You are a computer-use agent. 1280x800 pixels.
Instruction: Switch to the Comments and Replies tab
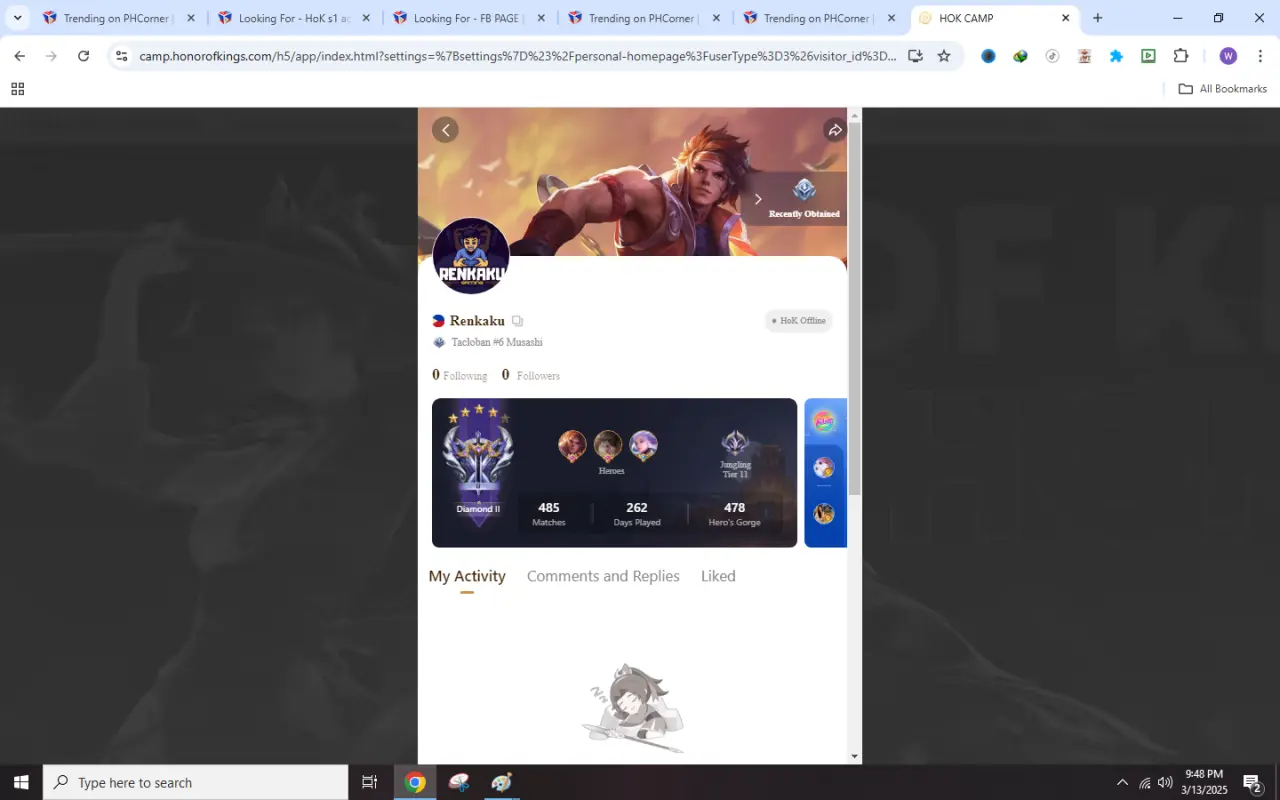pyautogui.click(x=603, y=576)
